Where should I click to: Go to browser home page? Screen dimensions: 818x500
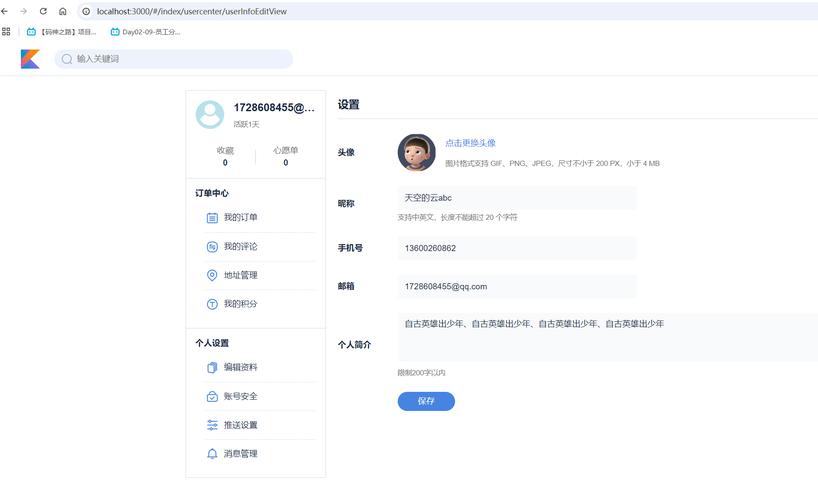pyautogui.click(x=63, y=11)
